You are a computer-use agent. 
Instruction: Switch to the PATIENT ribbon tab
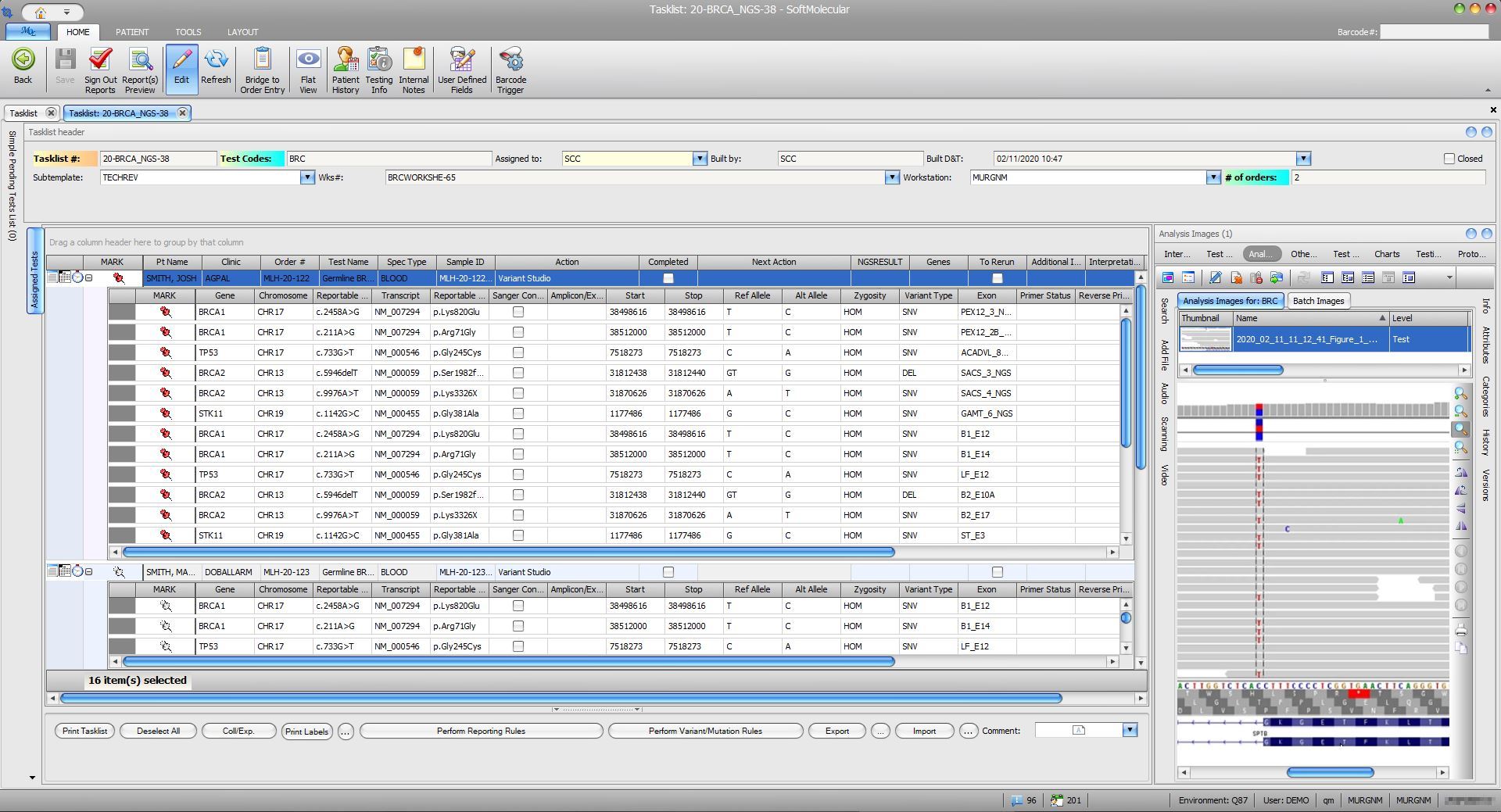point(131,32)
